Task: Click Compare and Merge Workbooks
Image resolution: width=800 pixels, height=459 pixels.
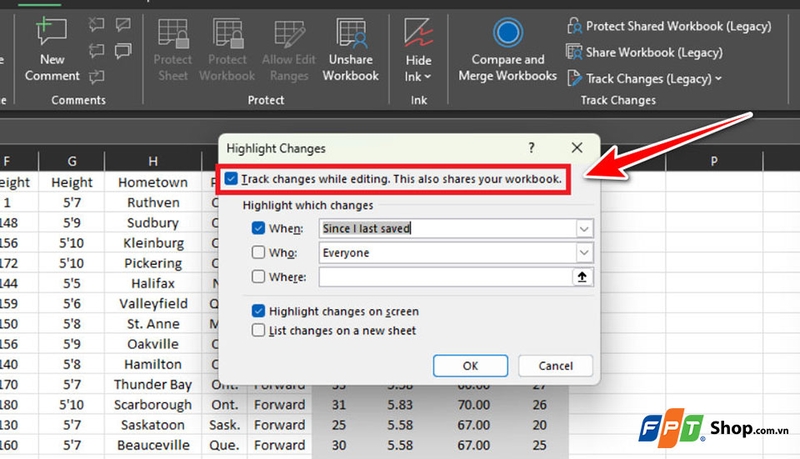Action: click(507, 50)
